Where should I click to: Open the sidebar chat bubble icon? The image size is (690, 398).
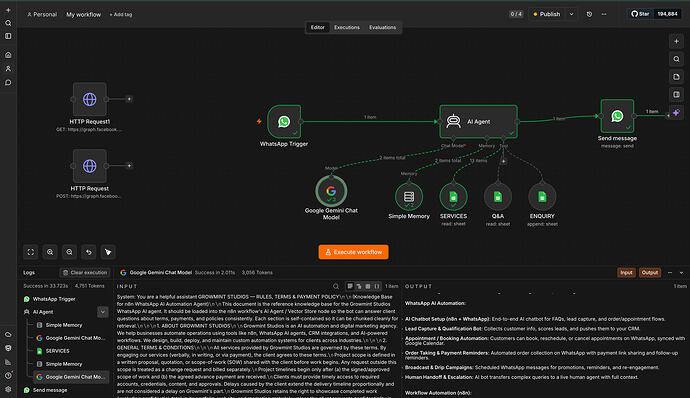coord(8,82)
